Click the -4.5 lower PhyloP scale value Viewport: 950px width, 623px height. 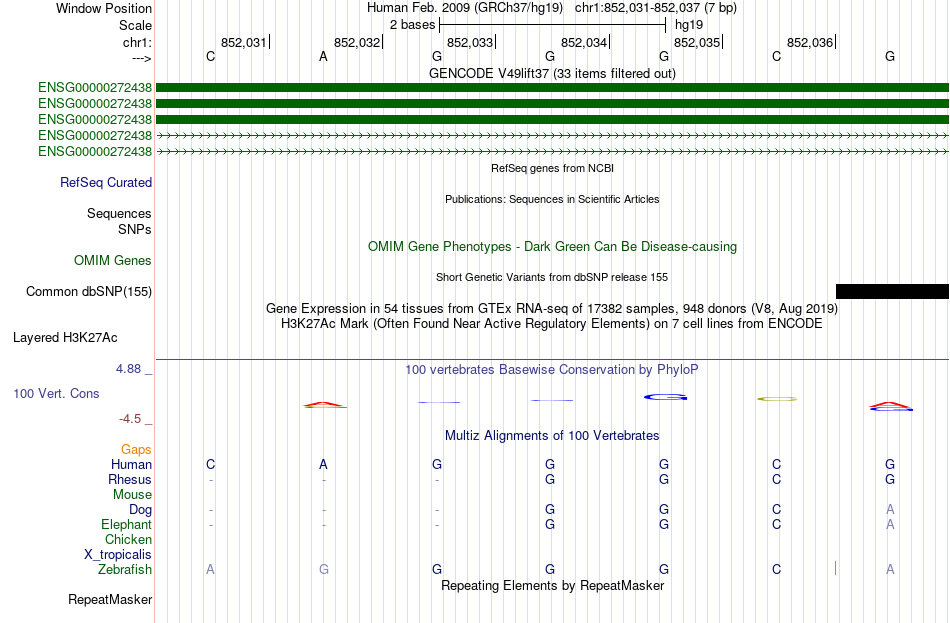pos(130,419)
